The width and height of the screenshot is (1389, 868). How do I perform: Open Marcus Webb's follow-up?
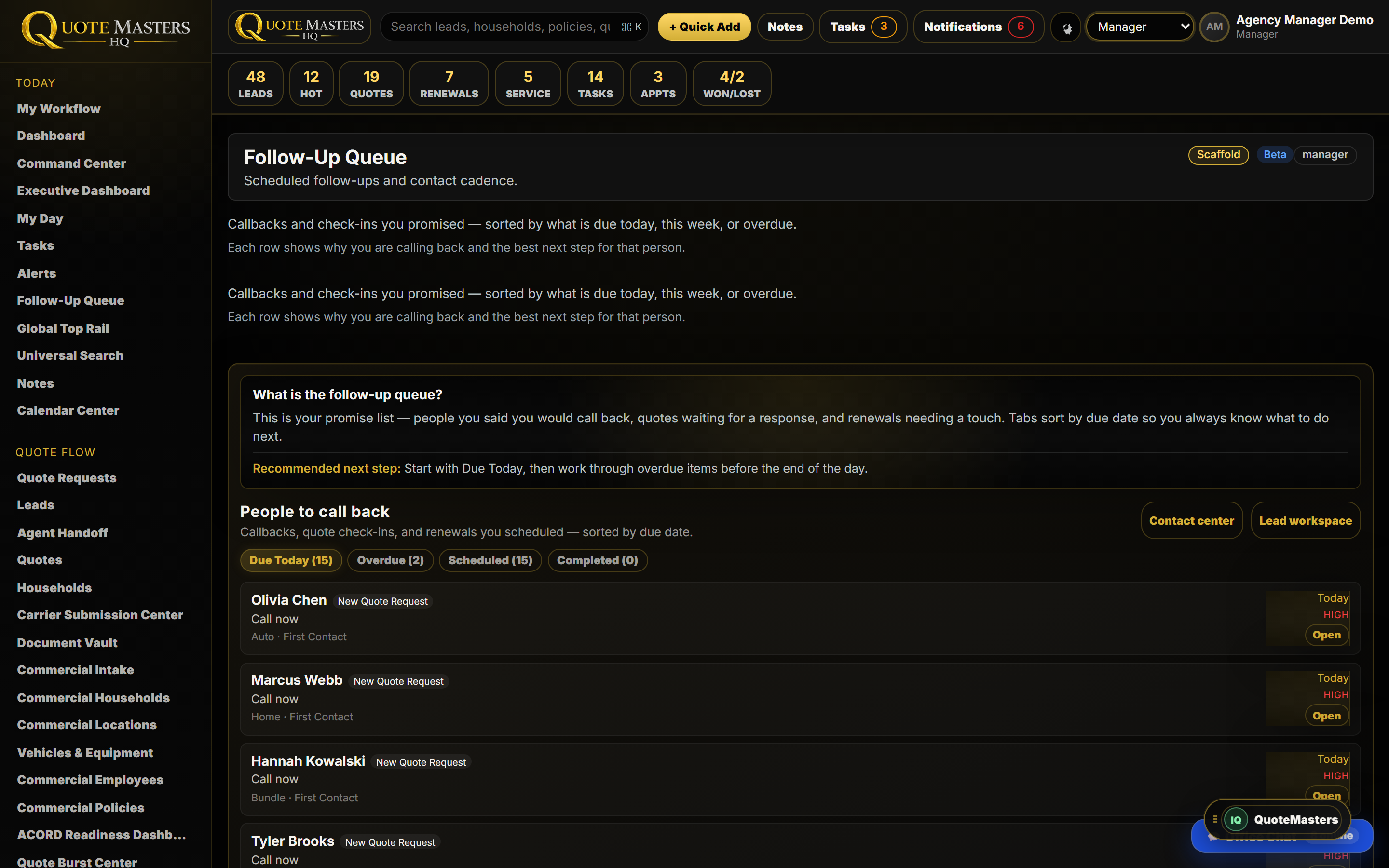pyautogui.click(x=1326, y=716)
